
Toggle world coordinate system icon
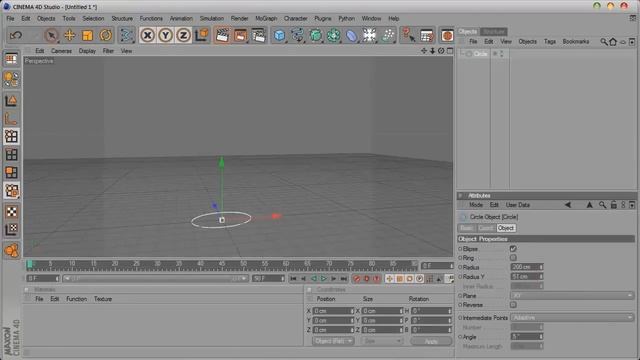coord(202,36)
